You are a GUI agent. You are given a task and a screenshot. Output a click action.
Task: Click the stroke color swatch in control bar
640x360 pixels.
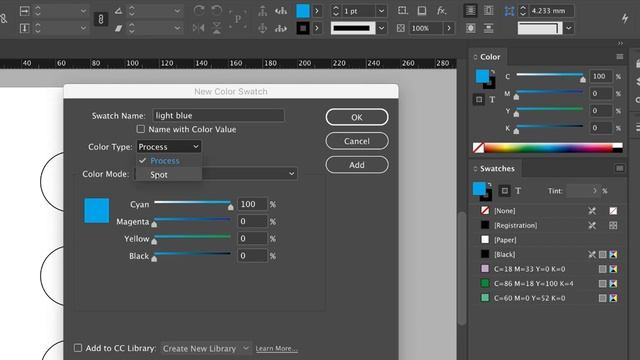[x=302, y=28]
